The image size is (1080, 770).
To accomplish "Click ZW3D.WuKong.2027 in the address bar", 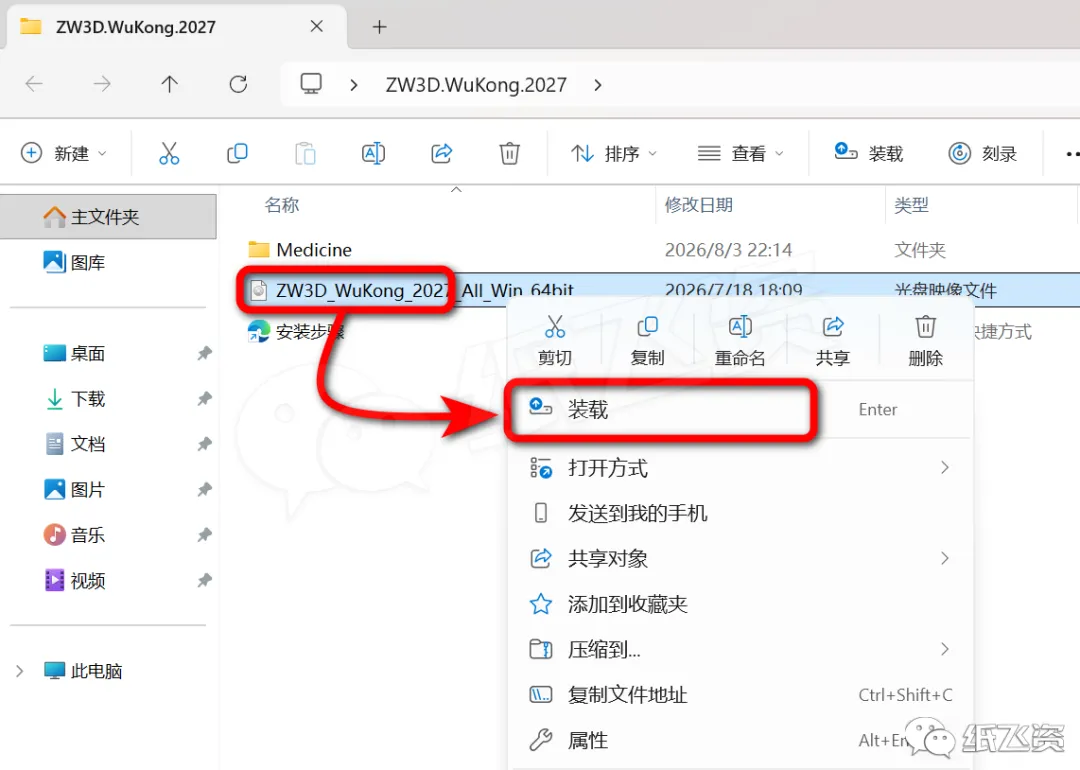I will pos(476,85).
